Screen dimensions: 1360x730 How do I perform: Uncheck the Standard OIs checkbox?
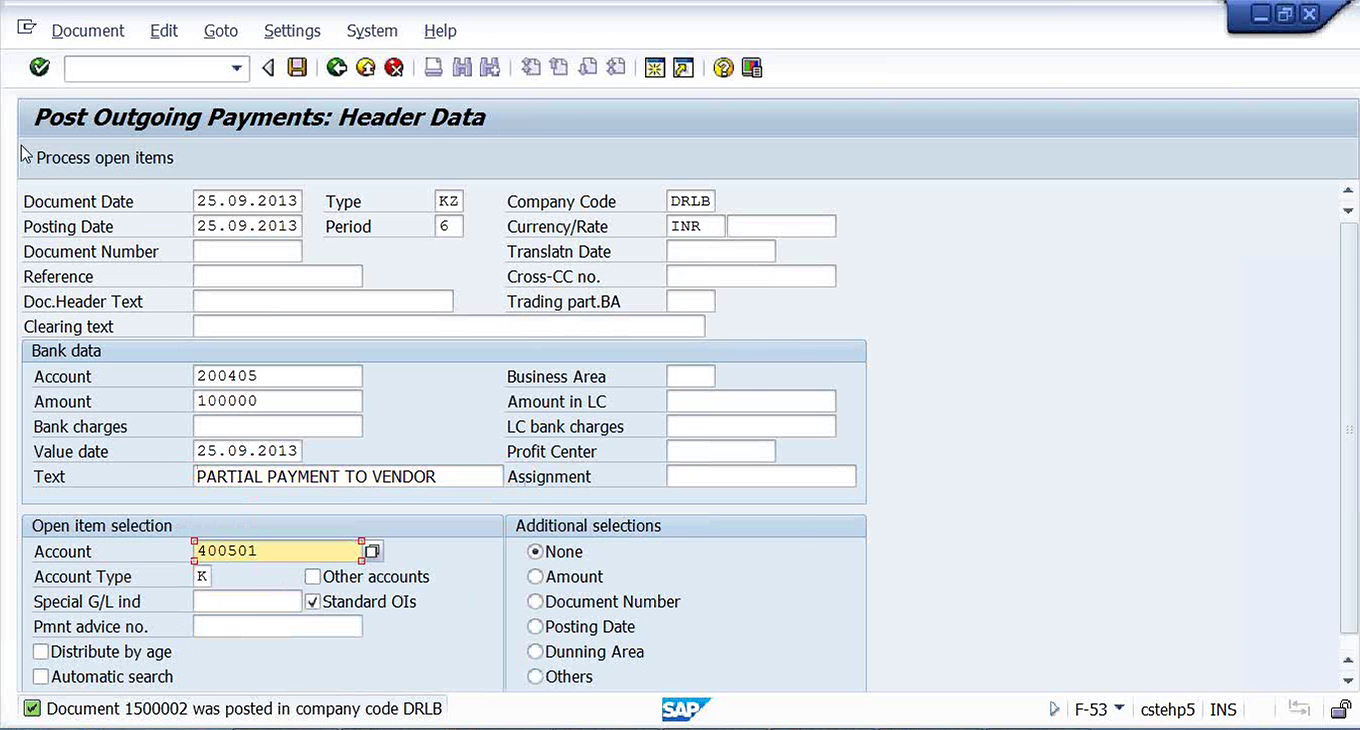(x=313, y=602)
